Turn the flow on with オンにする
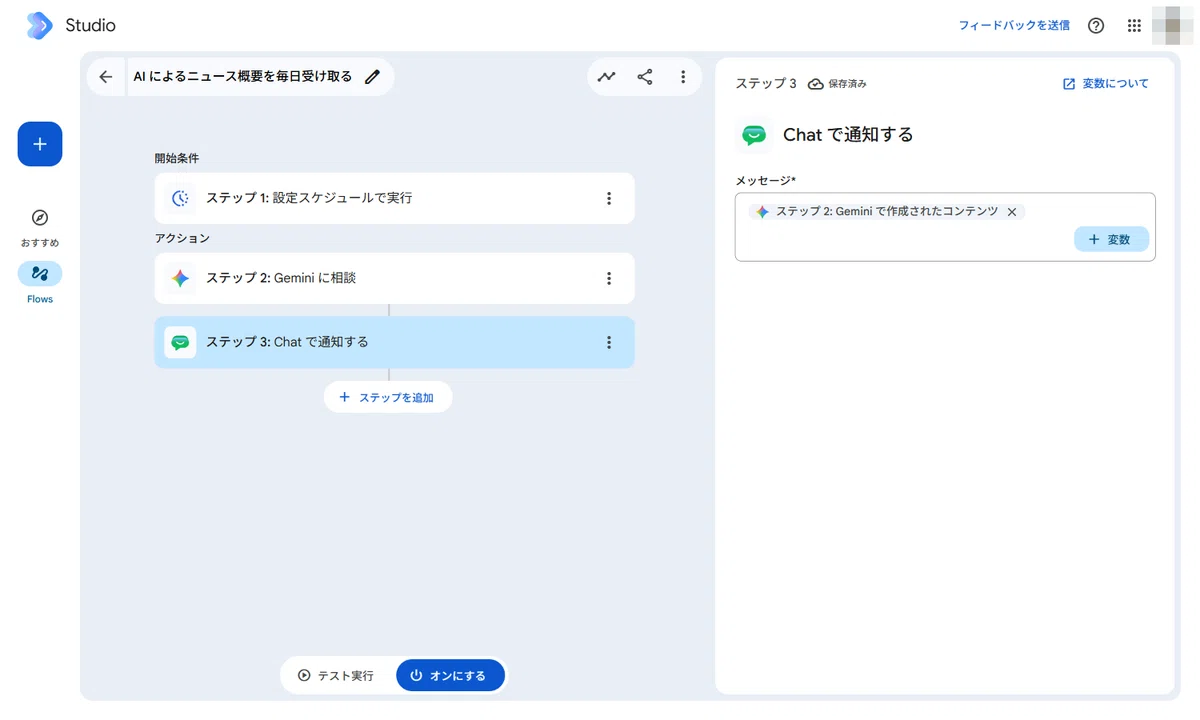This screenshot has width=1200, height=720. point(450,676)
